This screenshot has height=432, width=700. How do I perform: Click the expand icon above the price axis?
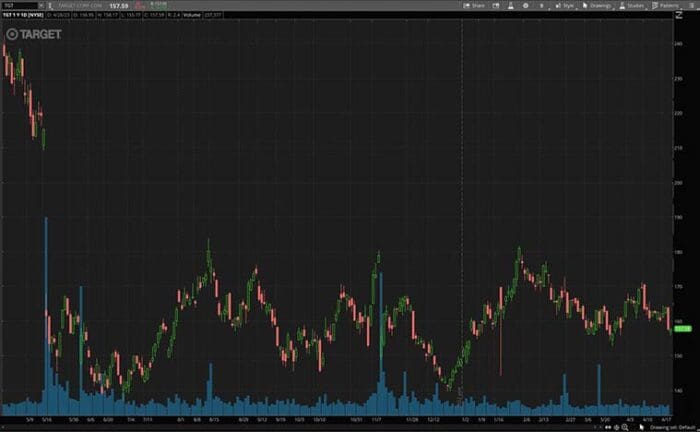pos(679,15)
